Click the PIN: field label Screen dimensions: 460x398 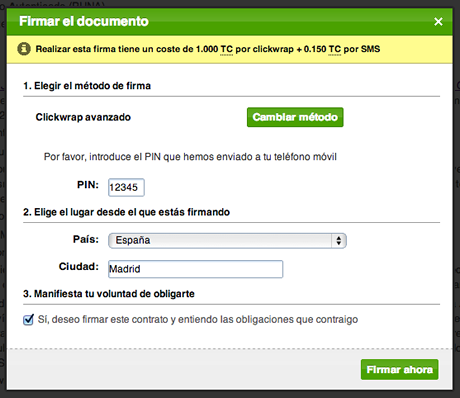(x=88, y=185)
